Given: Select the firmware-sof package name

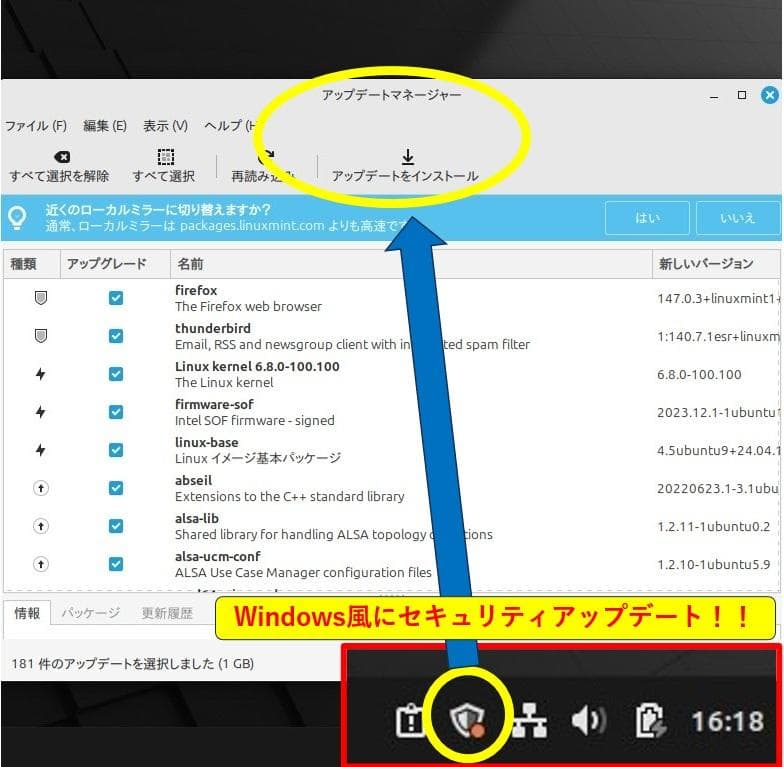Looking at the screenshot, I should pos(214,404).
